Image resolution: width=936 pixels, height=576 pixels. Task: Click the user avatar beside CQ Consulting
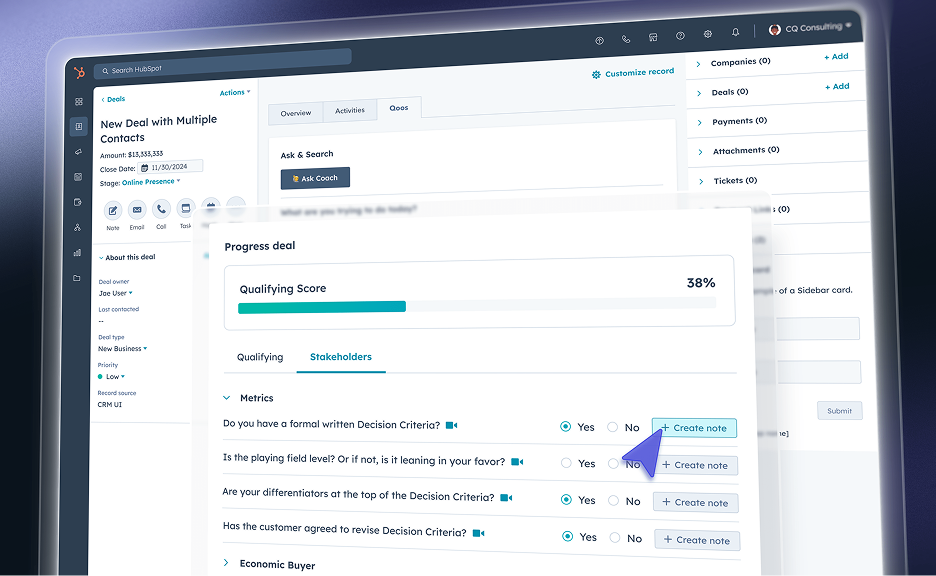coord(775,30)
